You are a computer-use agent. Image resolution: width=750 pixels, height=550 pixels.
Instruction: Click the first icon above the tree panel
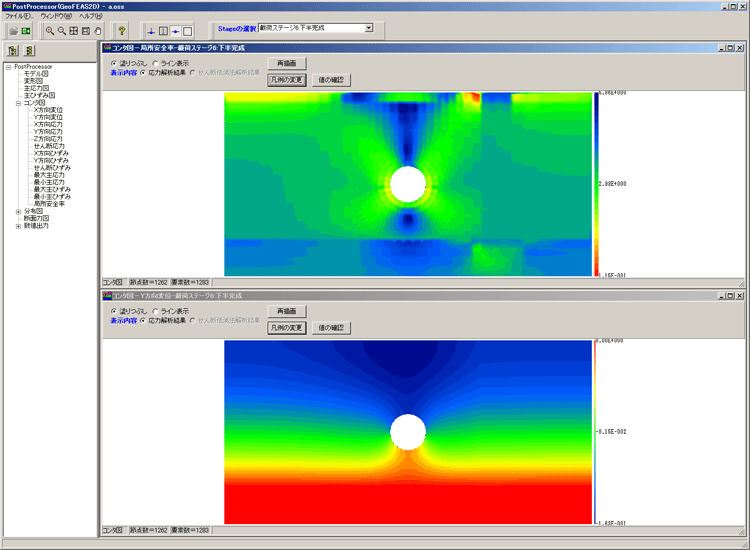point(13,51)
